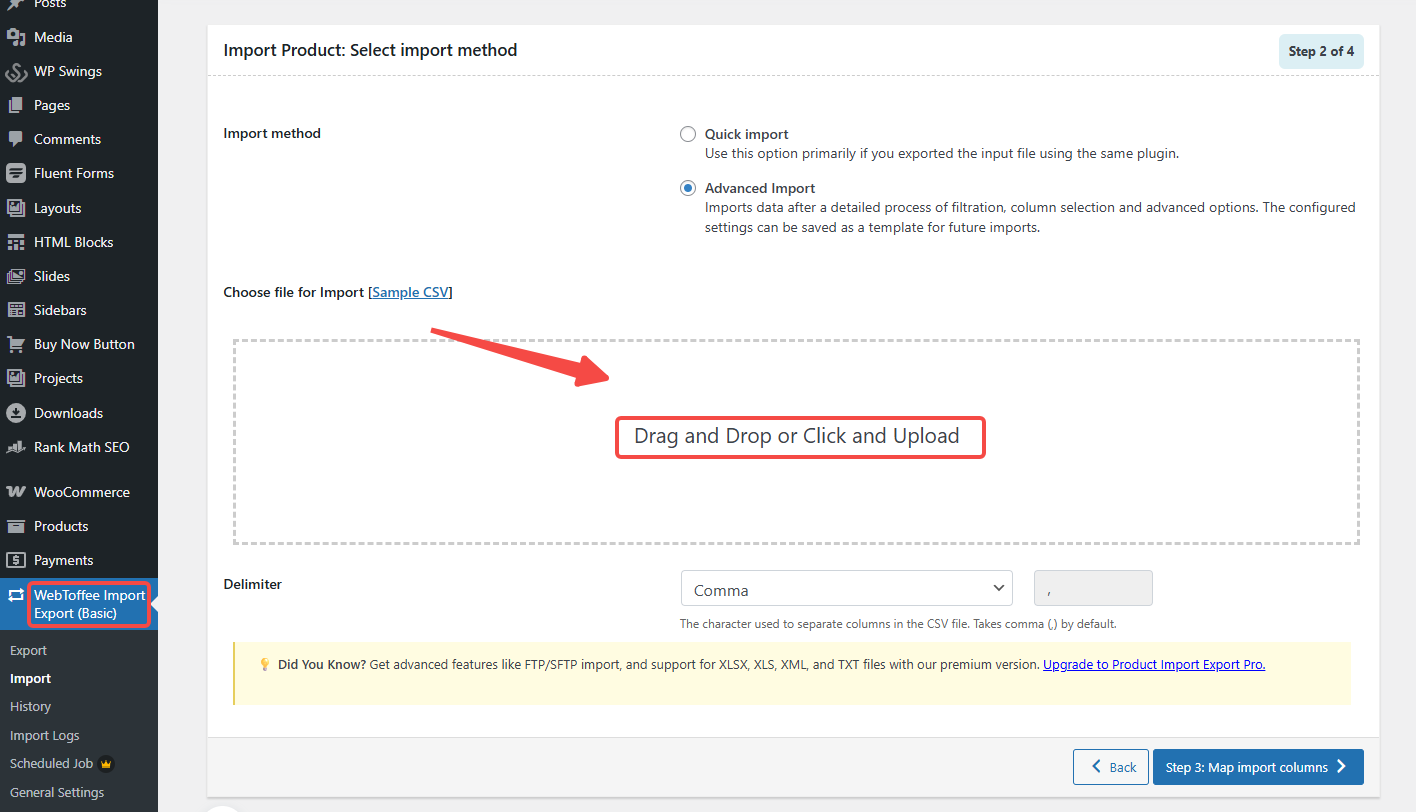This screenshot has height=812, width=1416.
Task: Open WP Swings via its icon
Action: pyautogui.click(x=16, y=72)
